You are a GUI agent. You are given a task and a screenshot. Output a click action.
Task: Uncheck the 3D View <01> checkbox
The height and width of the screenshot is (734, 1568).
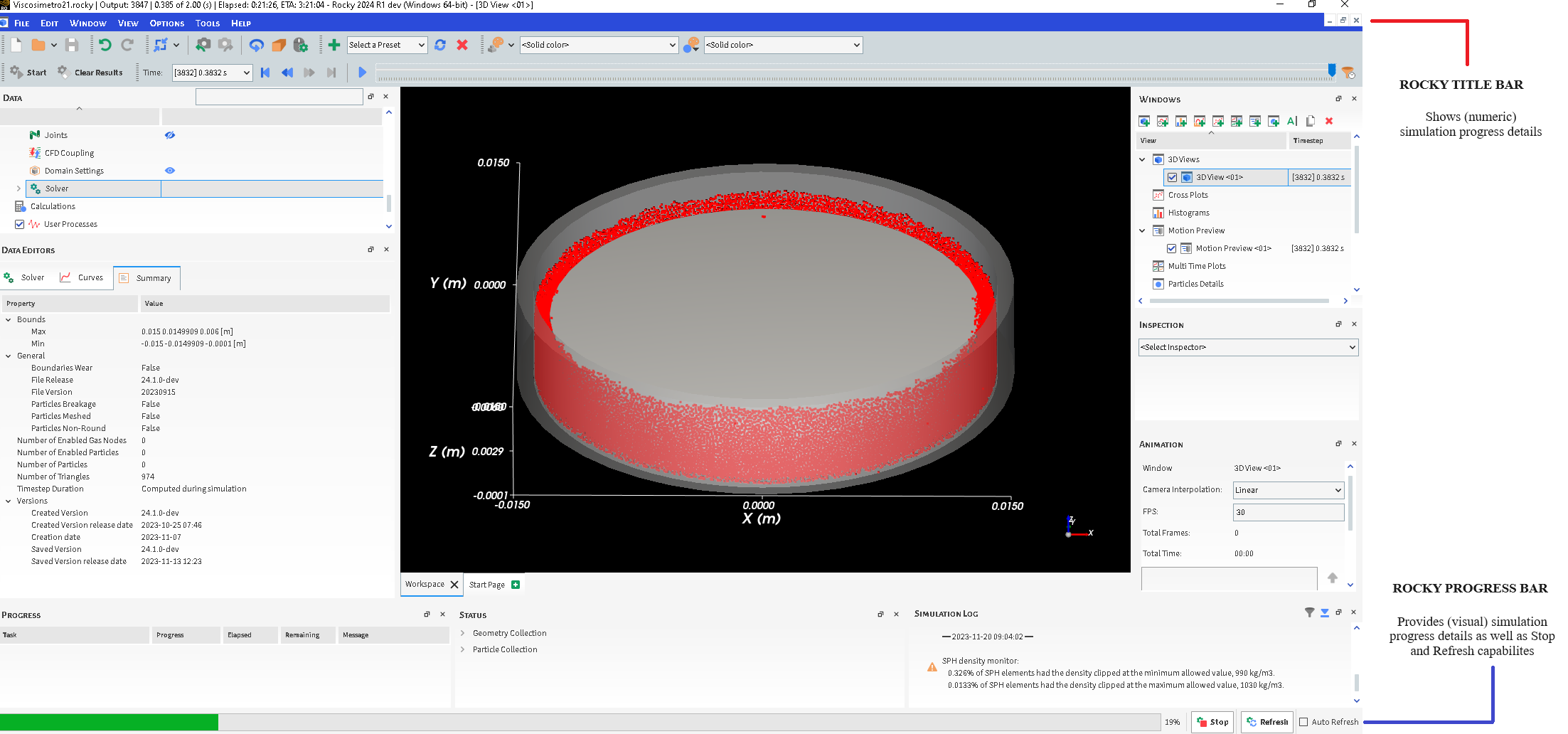[x=1172, y=177]
